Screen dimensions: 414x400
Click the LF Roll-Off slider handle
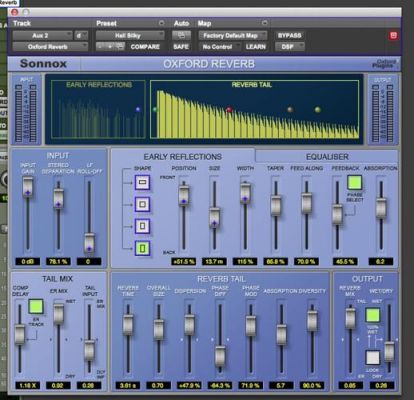click(x=89, y=243)
